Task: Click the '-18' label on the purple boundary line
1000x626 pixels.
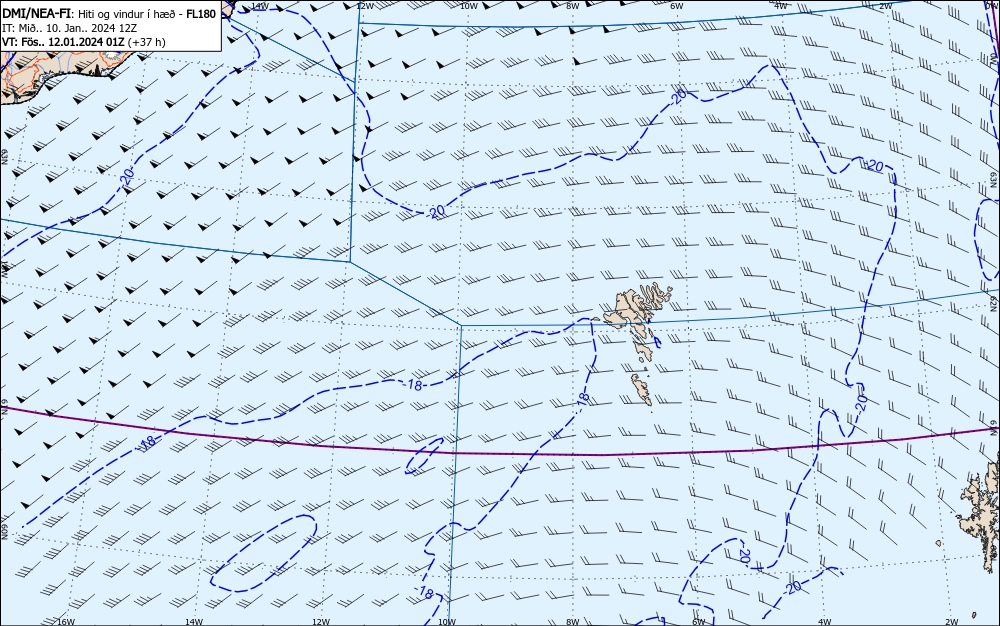Action: [x=147, y=442]
